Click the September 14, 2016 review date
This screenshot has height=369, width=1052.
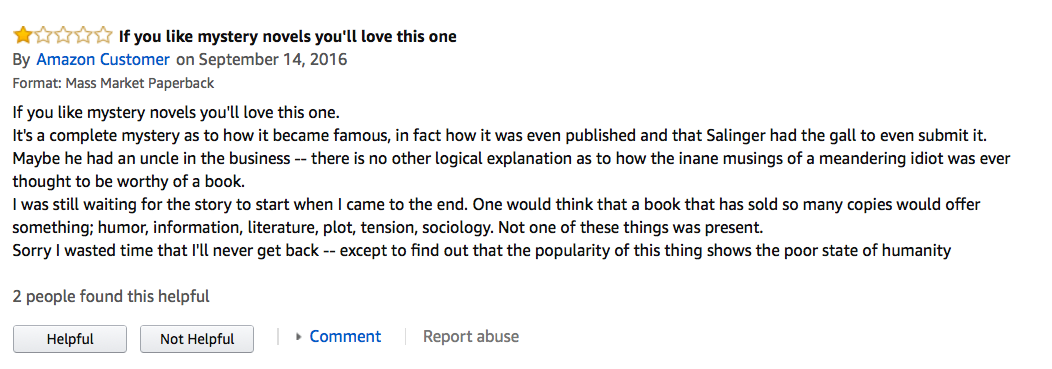[x=273, y=60]
